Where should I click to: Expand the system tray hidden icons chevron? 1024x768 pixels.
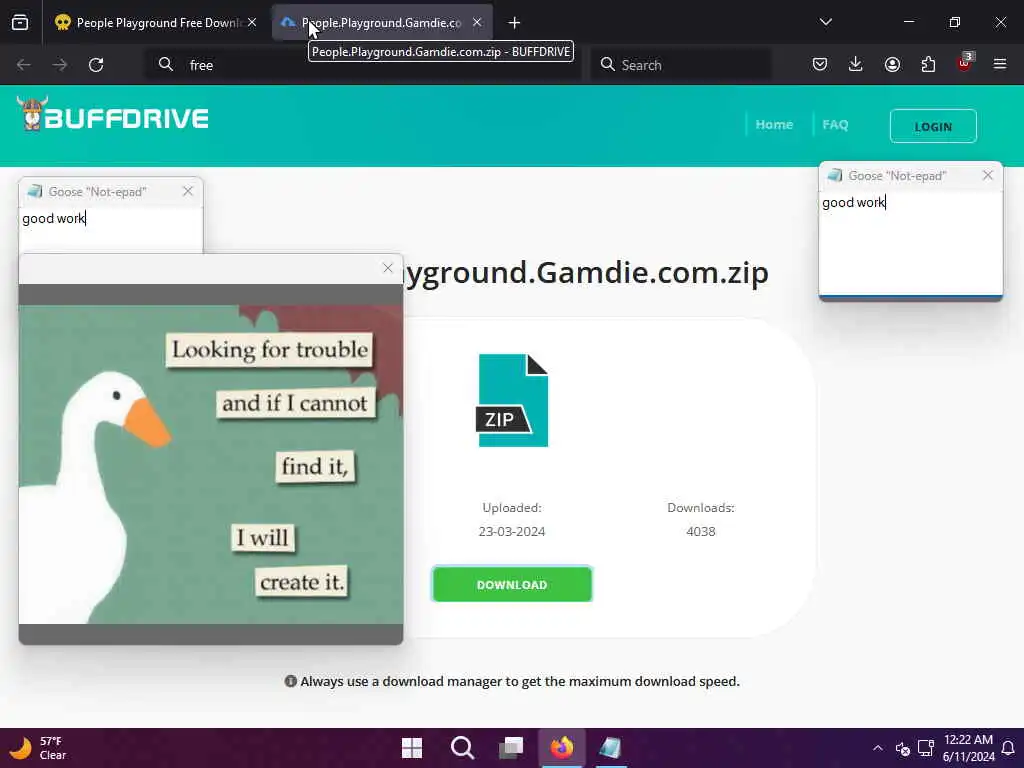pyautogui.click(x=878, y=748)
